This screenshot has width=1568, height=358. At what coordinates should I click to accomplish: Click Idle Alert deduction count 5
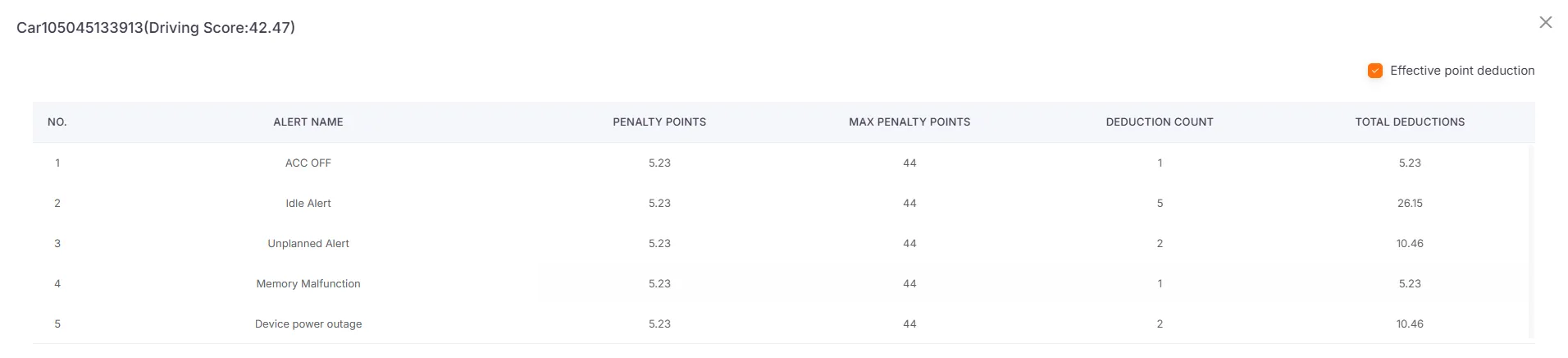coord(1160,204)
